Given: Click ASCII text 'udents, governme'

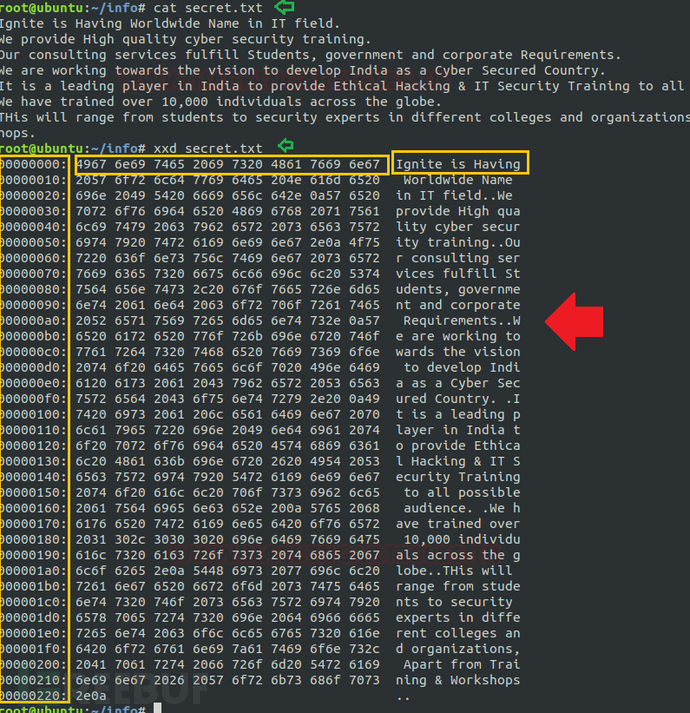Looking at the screenshot, I should click(458, 289).
